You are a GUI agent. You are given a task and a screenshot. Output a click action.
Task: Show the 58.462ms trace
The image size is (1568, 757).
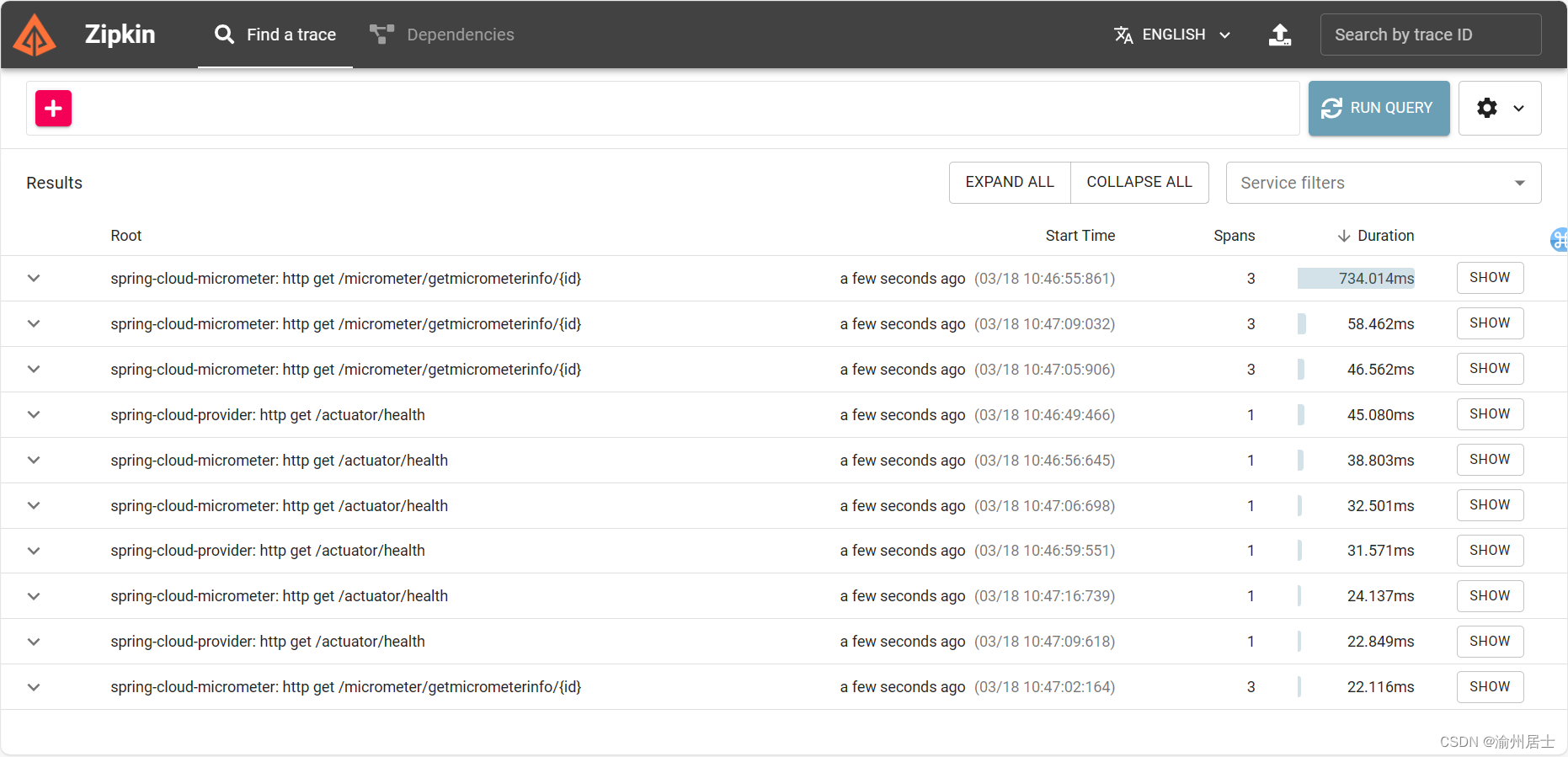(1490, 323)
